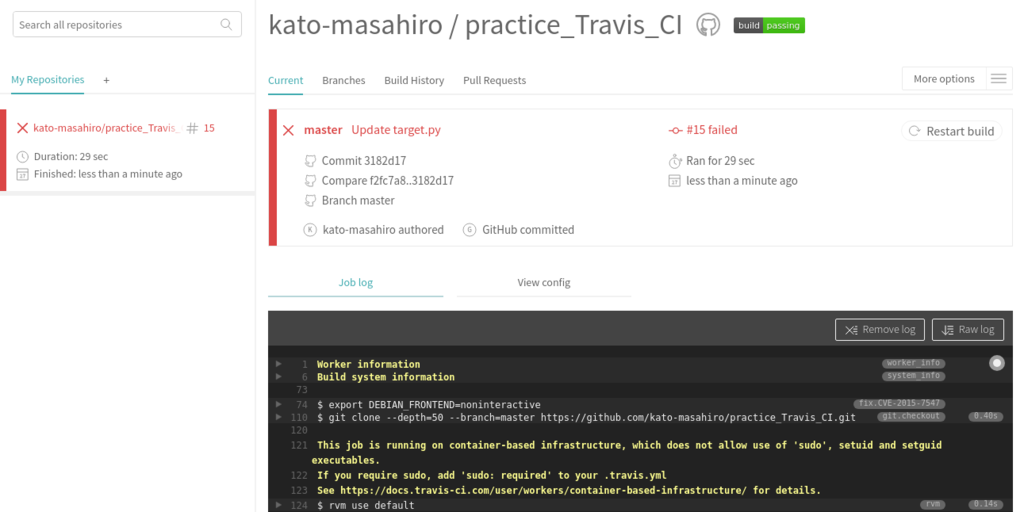Click the 0.14s duration tag

tap(985, 504)
